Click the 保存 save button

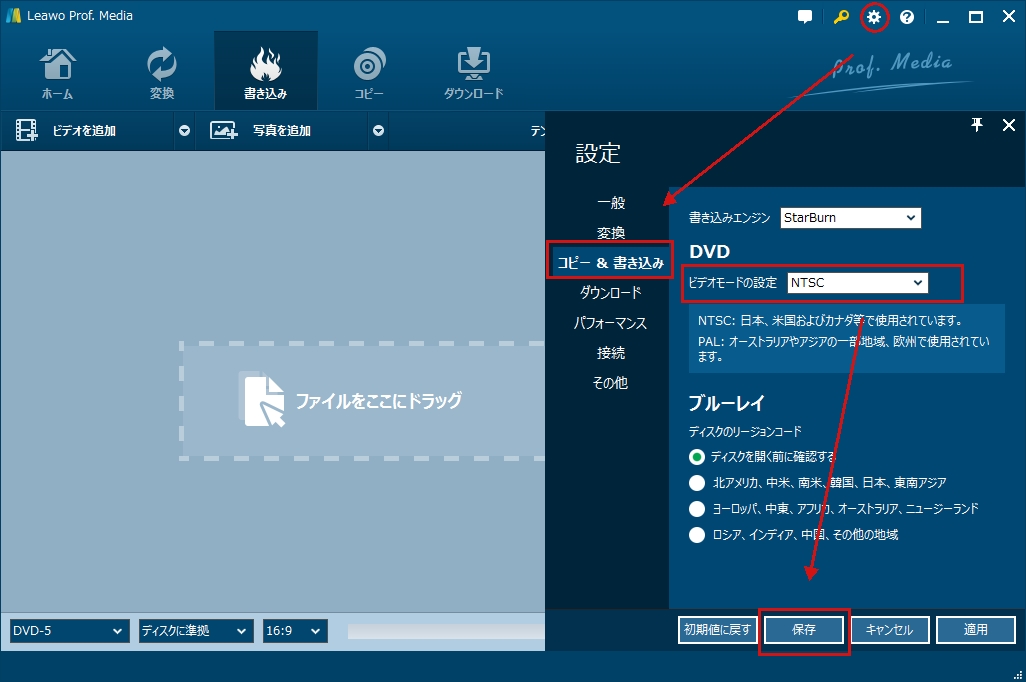click(x=804, y=630)
